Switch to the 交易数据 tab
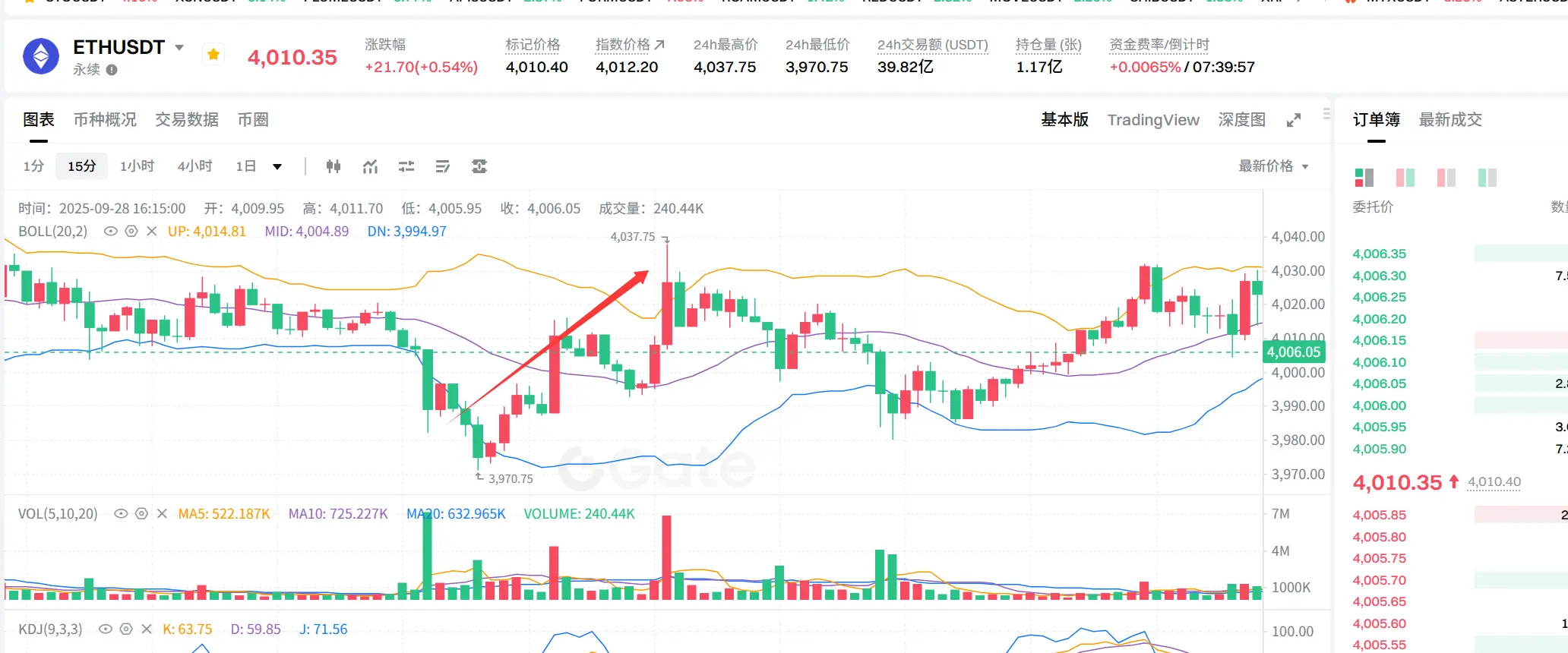The height and width of the screenshot is (653, 1568). 187,119
